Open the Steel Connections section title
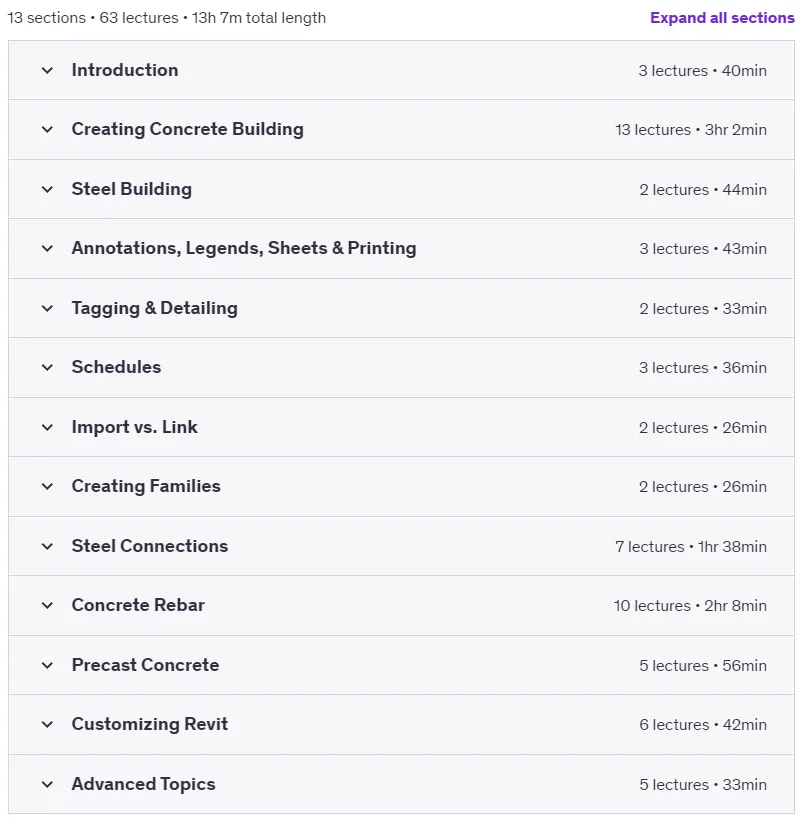 (150, 546)
